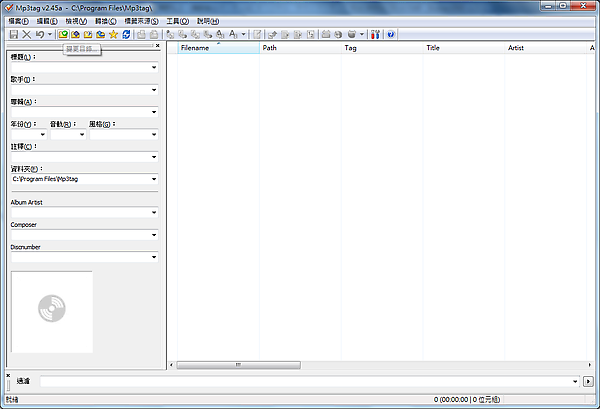Click the Change directory folder icon

[63, 34]
